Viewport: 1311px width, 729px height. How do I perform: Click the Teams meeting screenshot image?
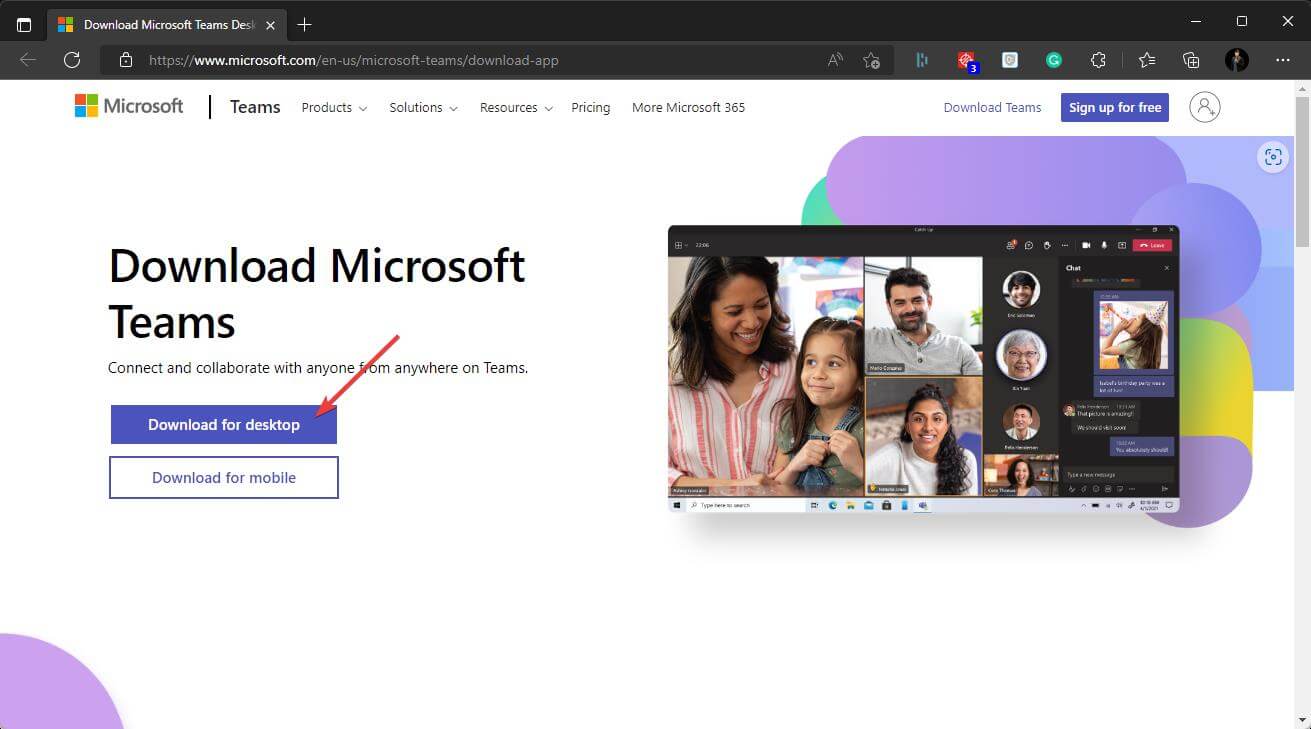(x=923, y=369)
